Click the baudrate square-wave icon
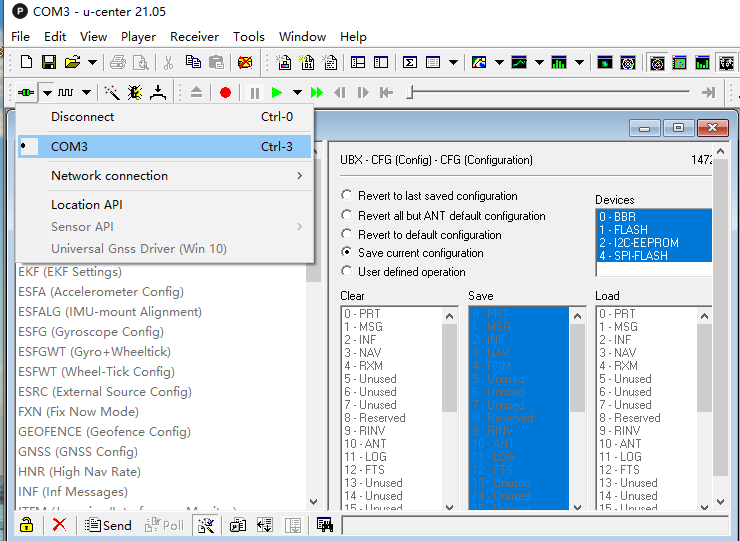740x541 pixels. tap(66, 92)
